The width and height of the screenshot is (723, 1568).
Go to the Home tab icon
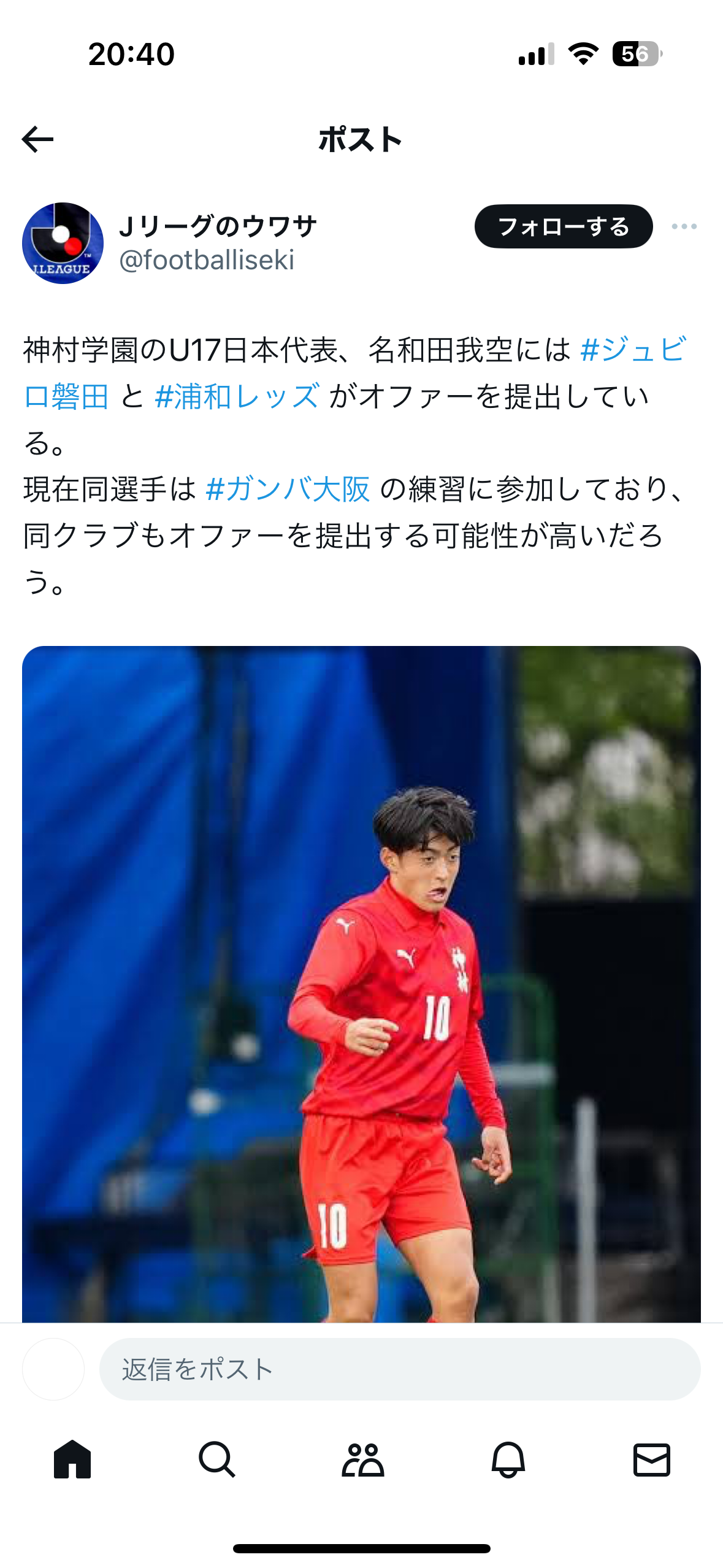72,1459
